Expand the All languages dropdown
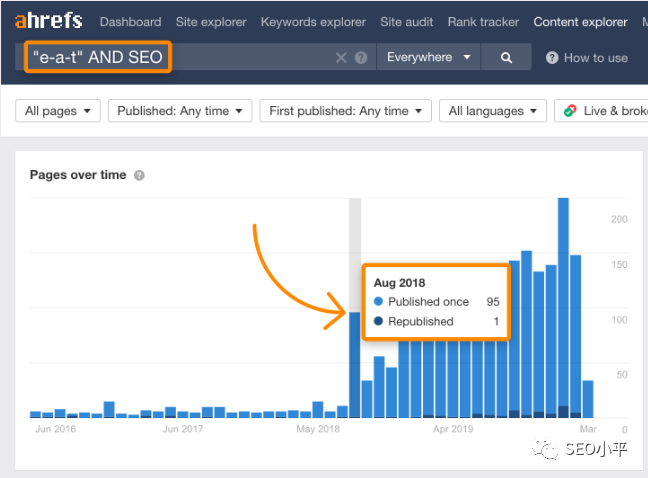 pos(493,111)
